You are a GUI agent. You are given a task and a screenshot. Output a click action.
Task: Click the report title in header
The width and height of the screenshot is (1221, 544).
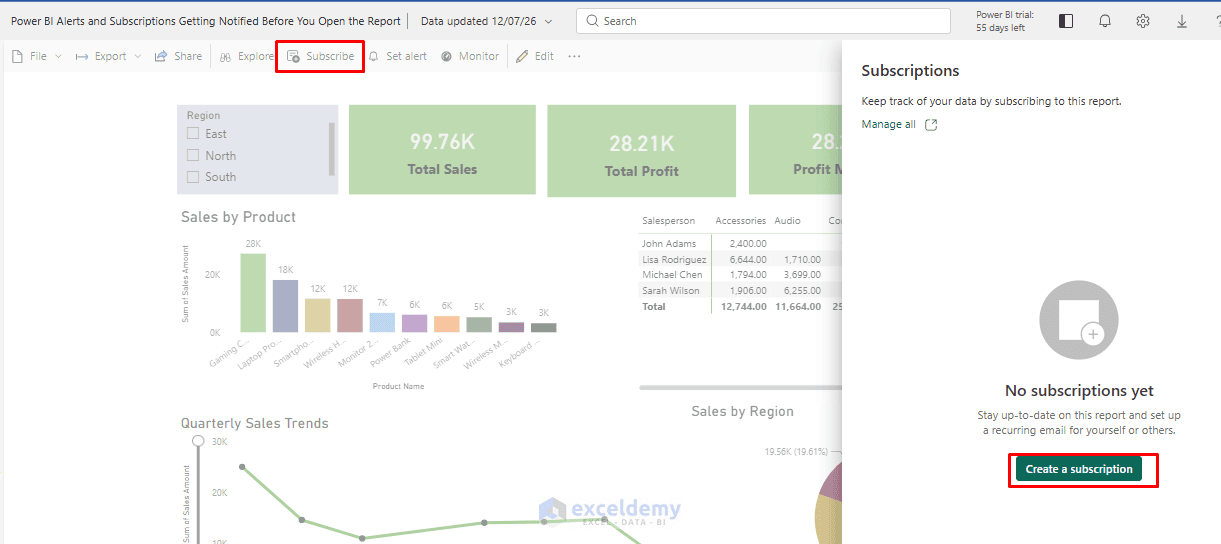[x=205, y=21]
